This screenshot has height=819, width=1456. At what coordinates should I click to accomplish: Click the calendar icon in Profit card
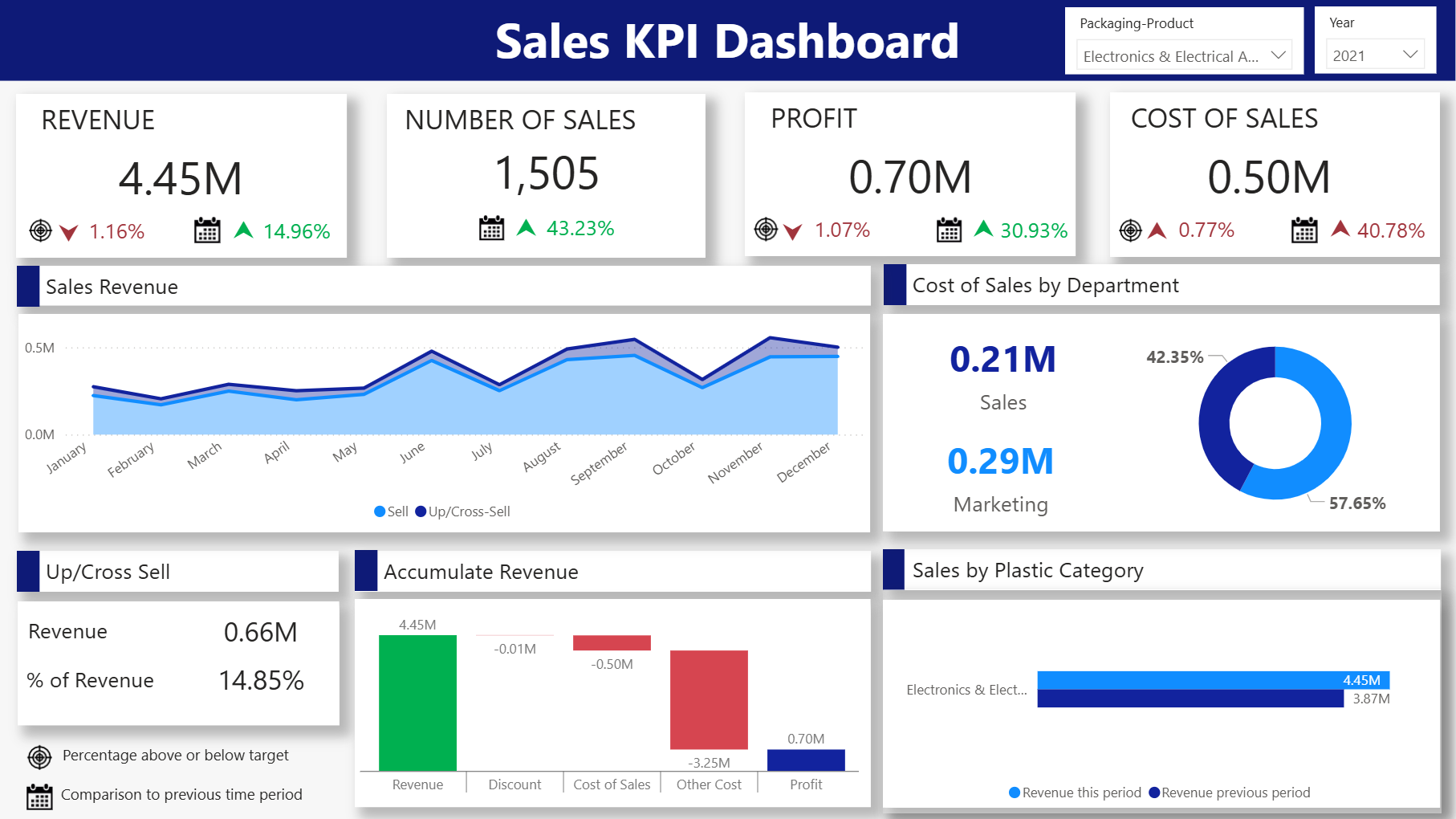949,230
